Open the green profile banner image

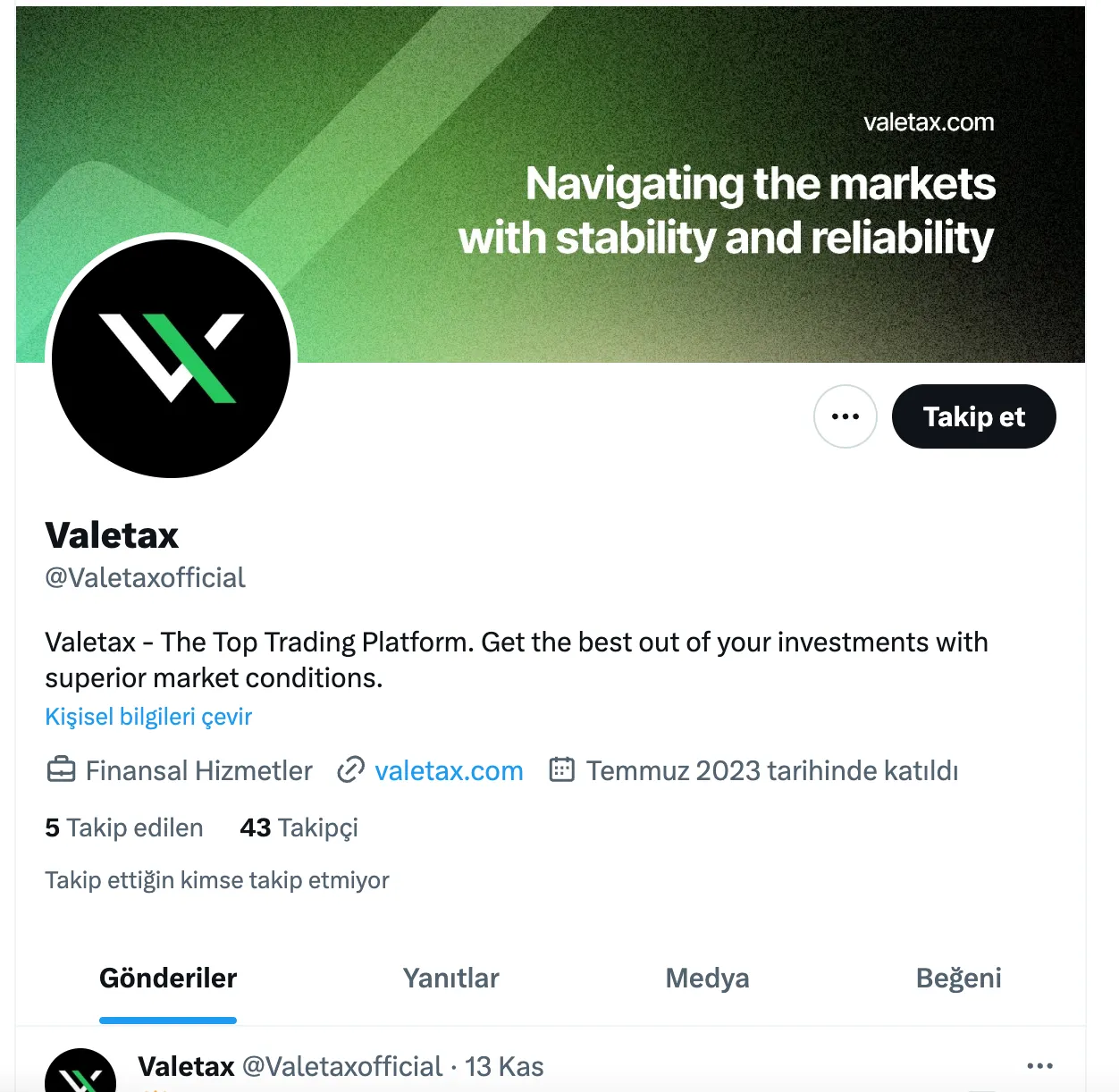[x=551, y=184]
